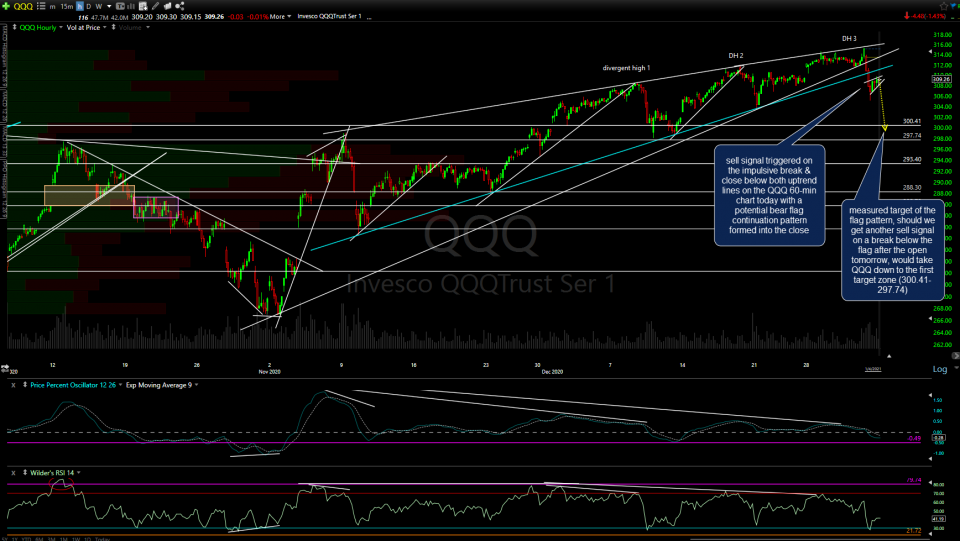The height and width of the screenshot is (541, 960).
Task: Click the star favorite icon
Action: point(944,6)
